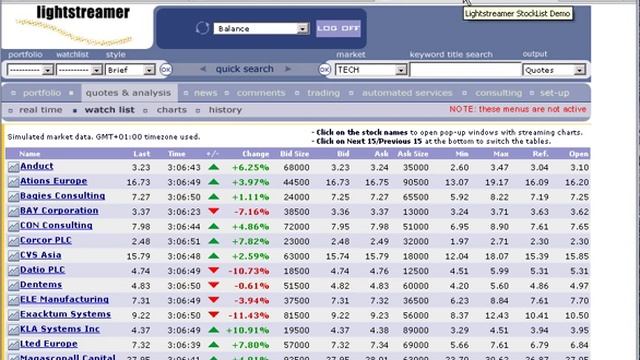Click the Bid Size column header
Viewport: 640px width, 360px height.
(x=294, y=154)
